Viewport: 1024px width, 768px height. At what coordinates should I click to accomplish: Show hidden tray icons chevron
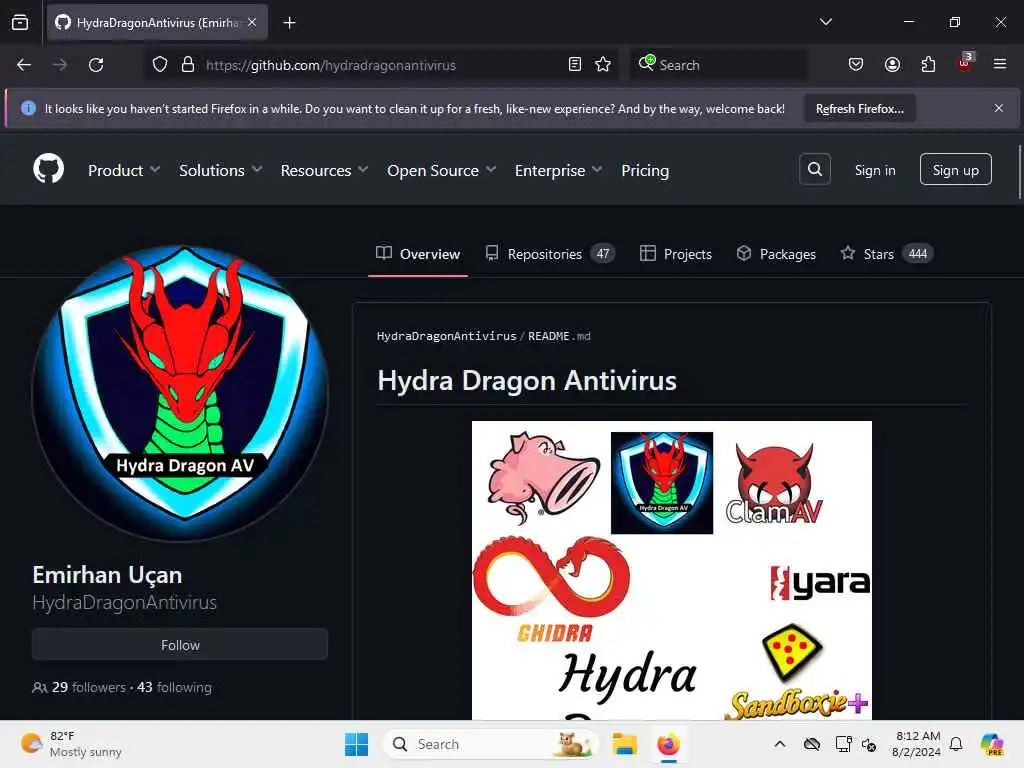780,744
